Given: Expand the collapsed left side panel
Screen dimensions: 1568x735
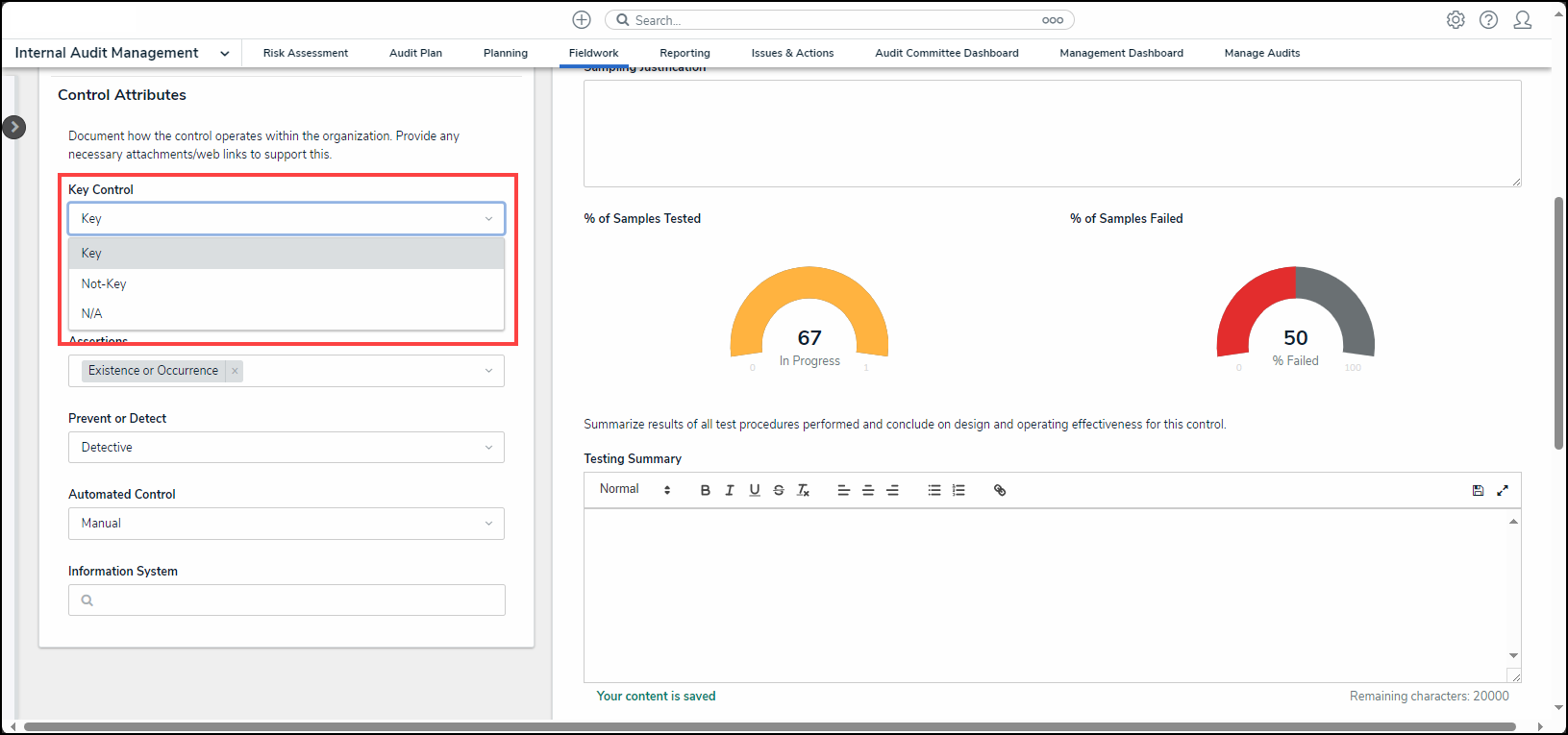Looking at the screenshot, I should (x=14, y=127).
